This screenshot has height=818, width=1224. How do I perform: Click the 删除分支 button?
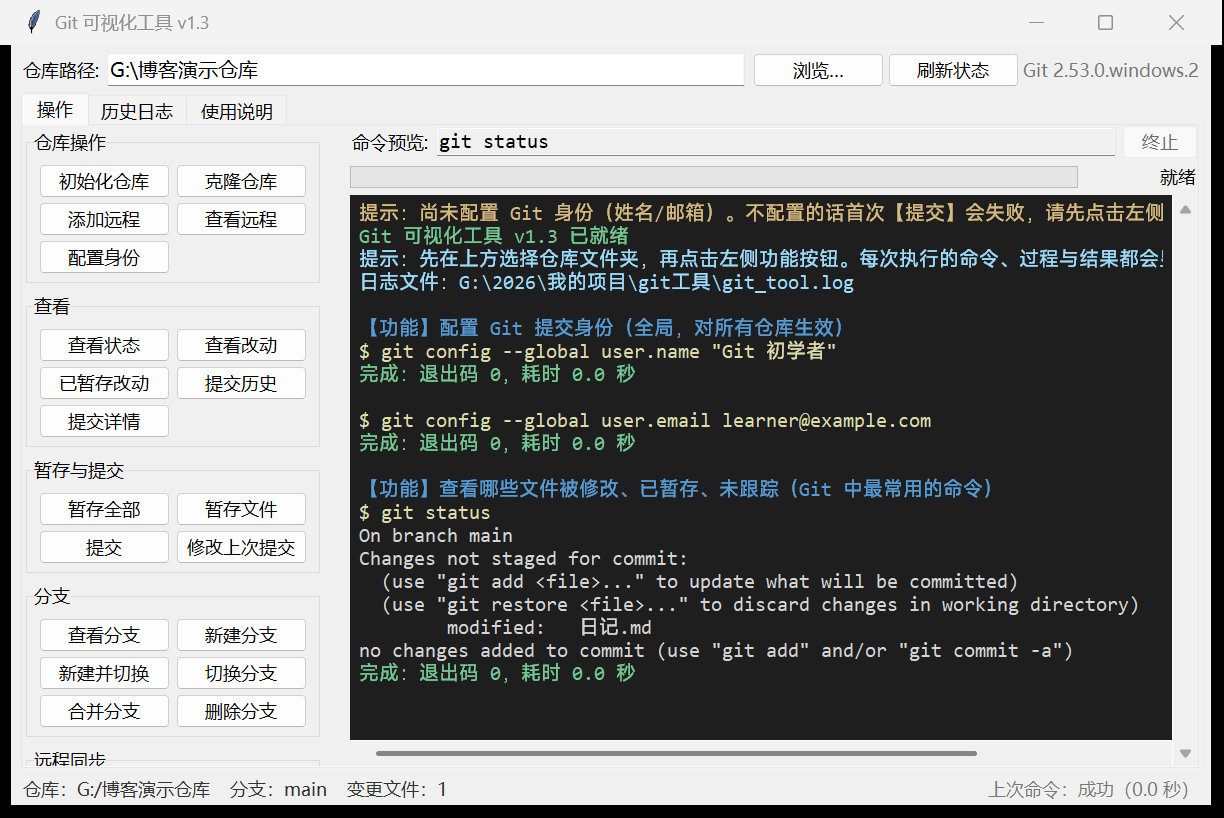click(x=241, y=712)
